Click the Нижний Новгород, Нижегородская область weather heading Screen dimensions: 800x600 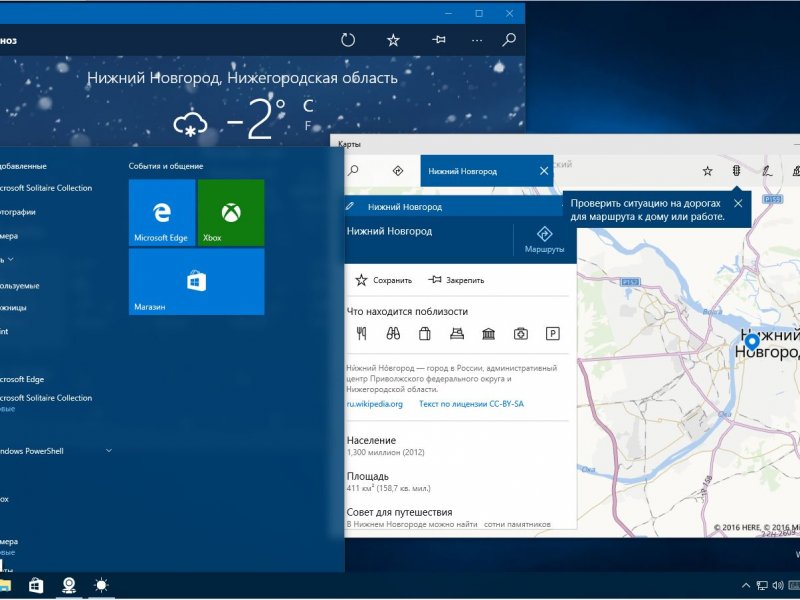coord(242,78)
